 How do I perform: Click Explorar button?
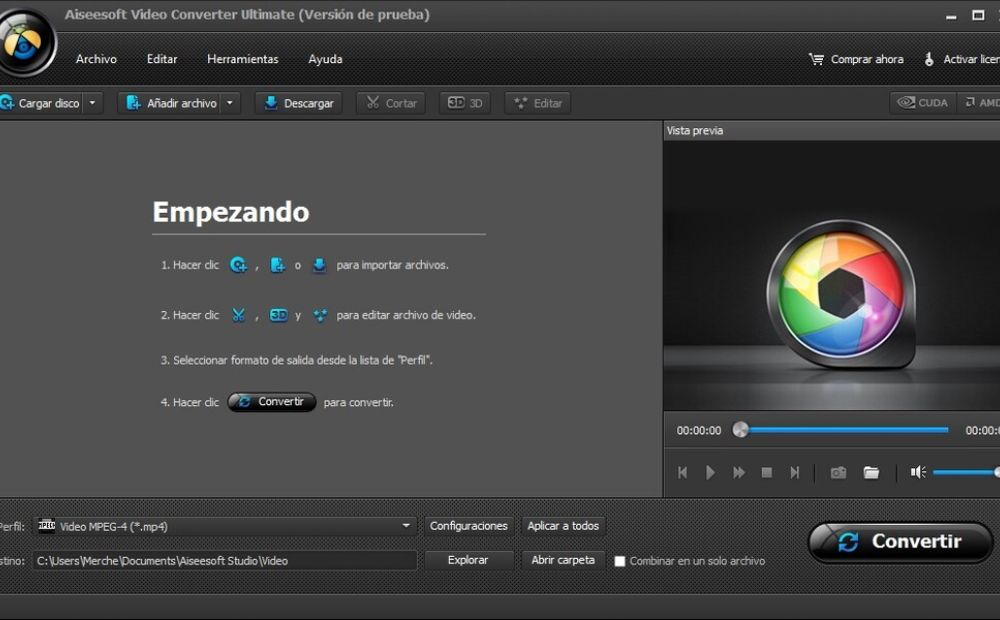pyautogui.click(x=469, y=560)
